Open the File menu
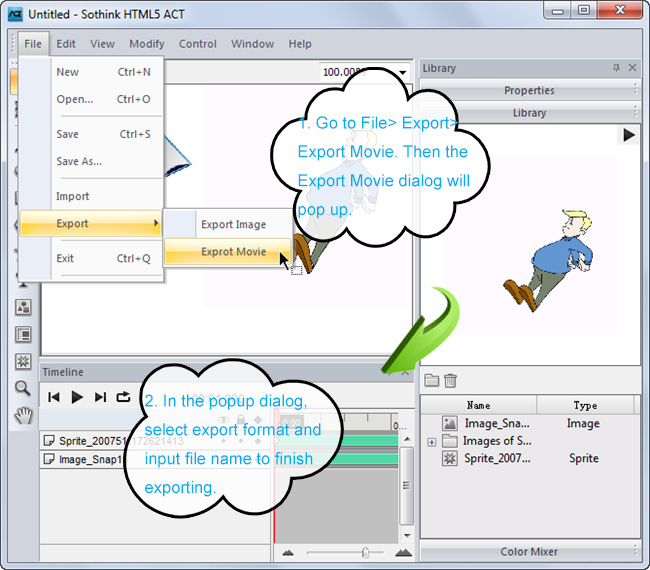 click(33, 44)
